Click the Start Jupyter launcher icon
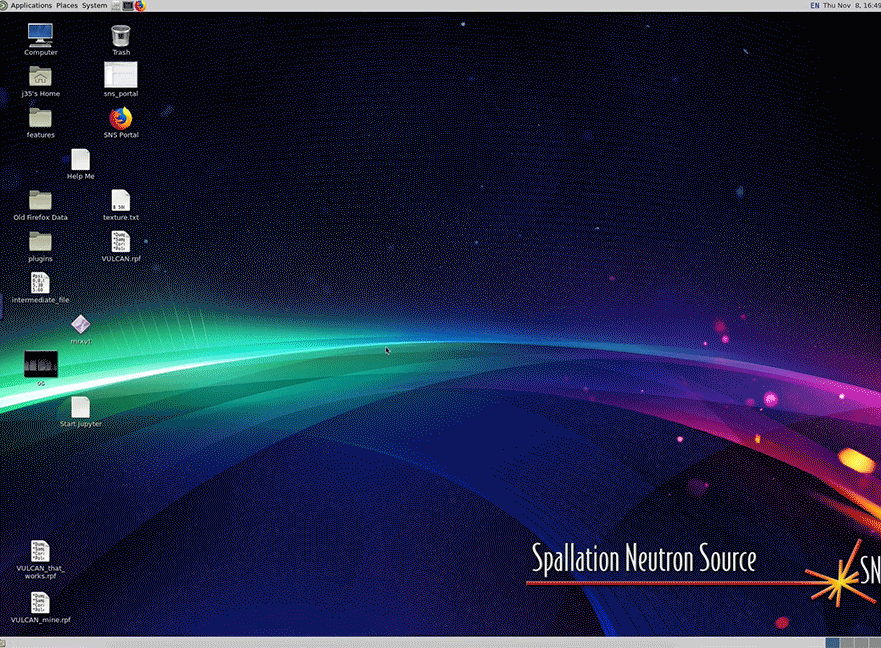Screen dimensions: 881x648 click(x=81, y=407)
